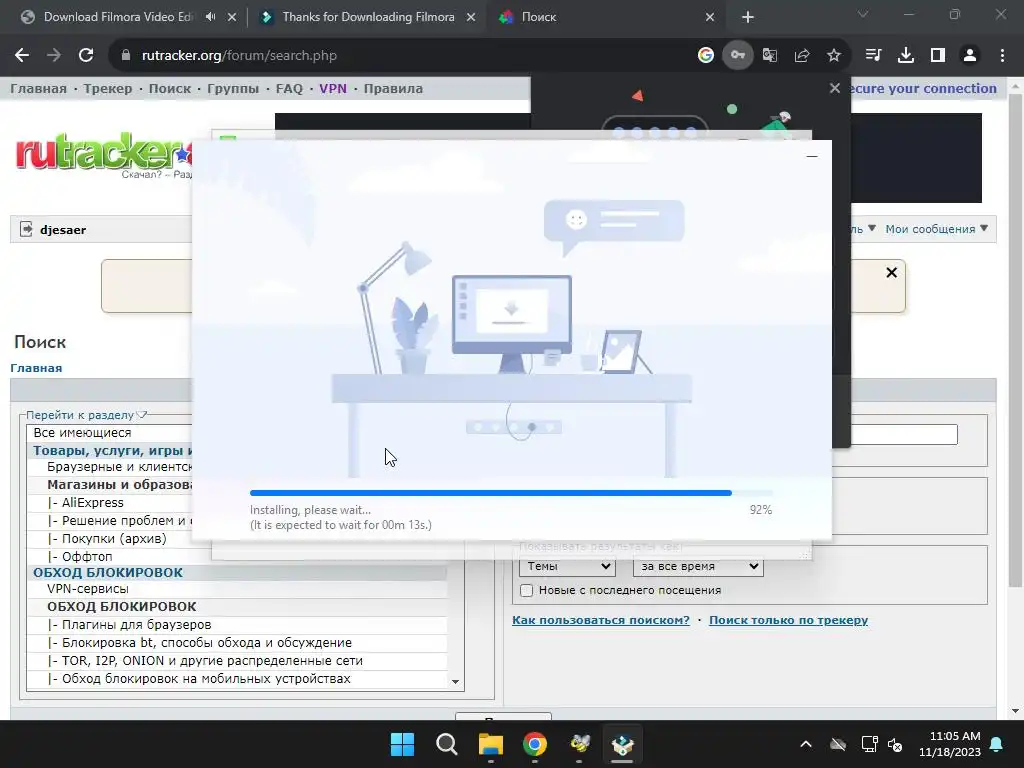
Task: Open 'Трекер' in top navigation
Action: 108,88
